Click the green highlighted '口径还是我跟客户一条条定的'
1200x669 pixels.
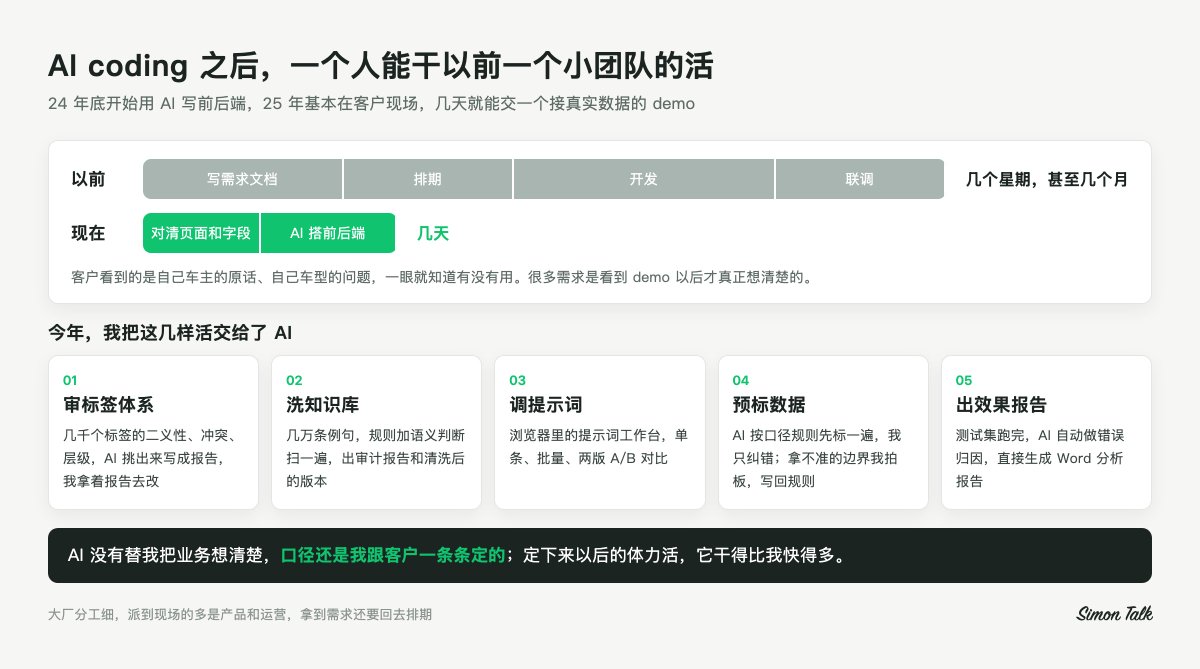pos(393,555)
